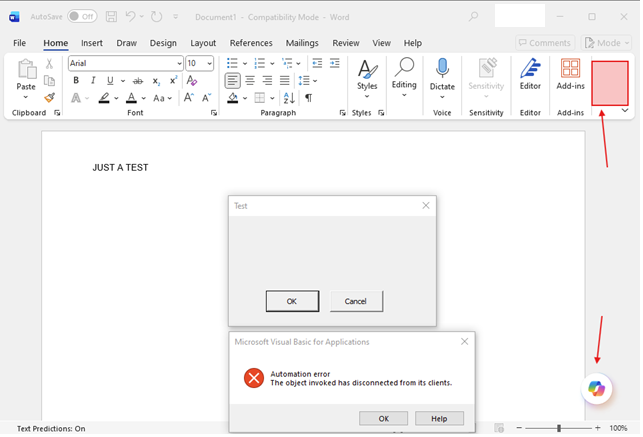Toggle Superscript formatting
The width and height of the screenshot is (643, 437).
coord(173,80)
